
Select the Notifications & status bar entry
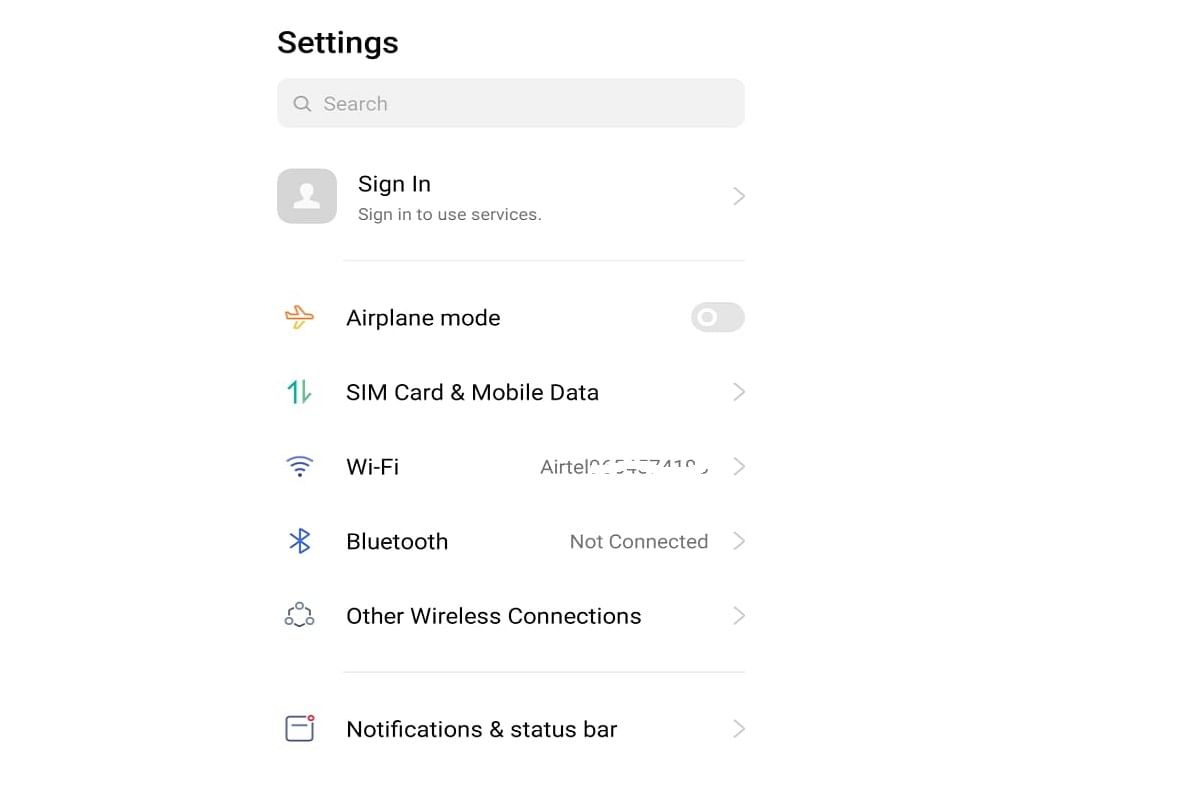tap(481, 729)
